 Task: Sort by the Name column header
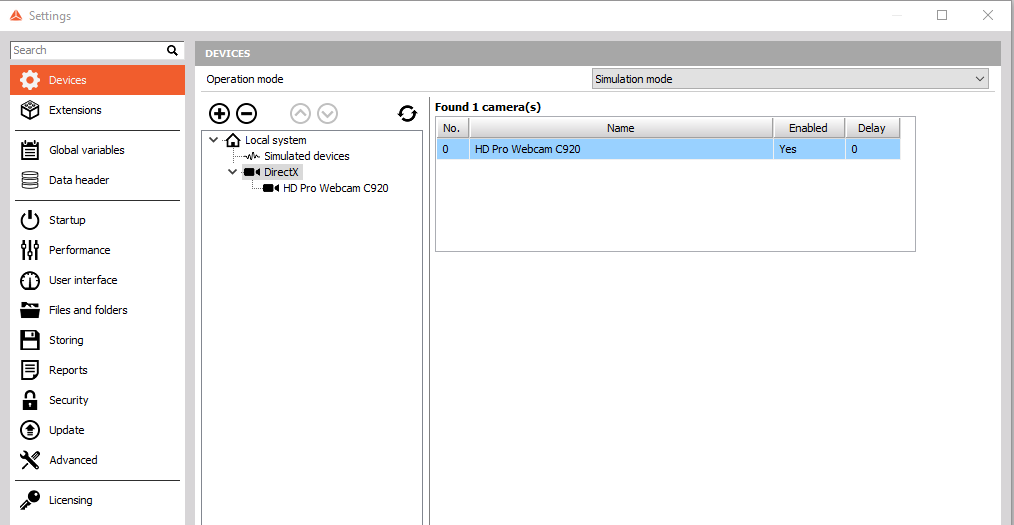pos(621,128)
